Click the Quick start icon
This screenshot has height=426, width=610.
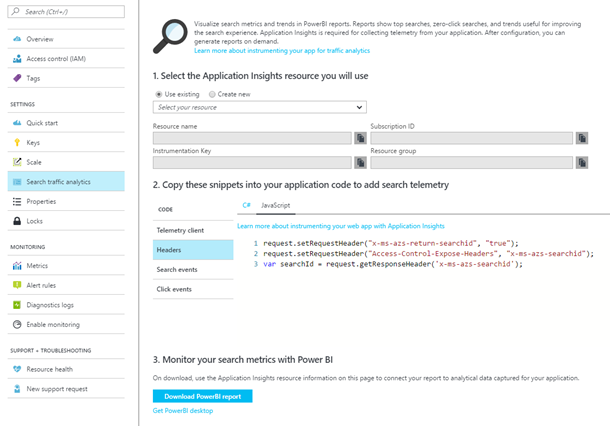pos(17,123)
